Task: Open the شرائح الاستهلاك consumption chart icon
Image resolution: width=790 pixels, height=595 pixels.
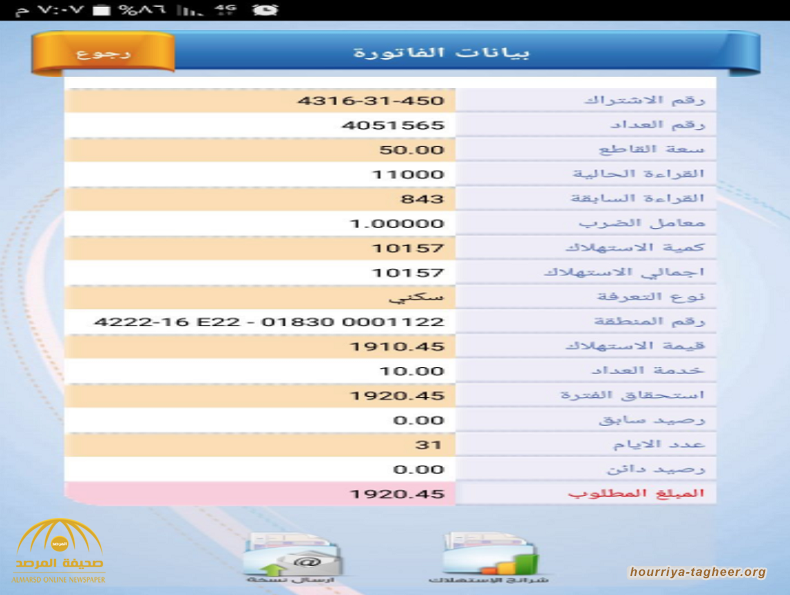Action: click(488, 558)
